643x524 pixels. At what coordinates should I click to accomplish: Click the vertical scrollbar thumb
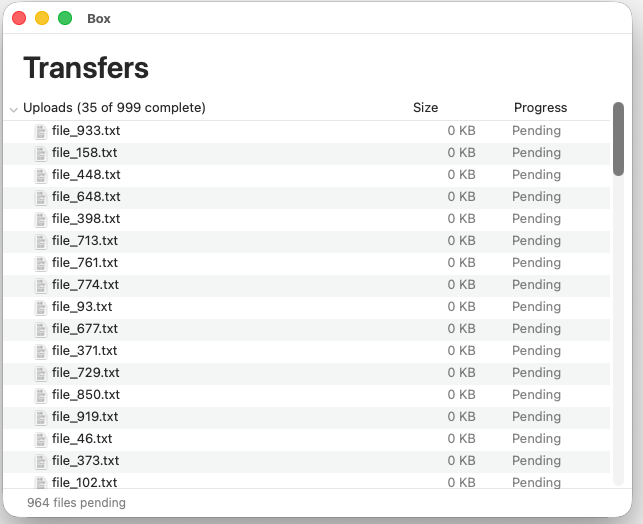click(x=618, y=139)
